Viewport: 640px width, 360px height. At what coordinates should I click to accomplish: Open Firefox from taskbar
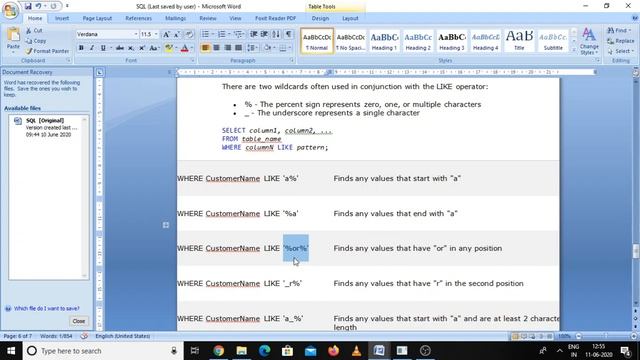[x=333, y=351]
